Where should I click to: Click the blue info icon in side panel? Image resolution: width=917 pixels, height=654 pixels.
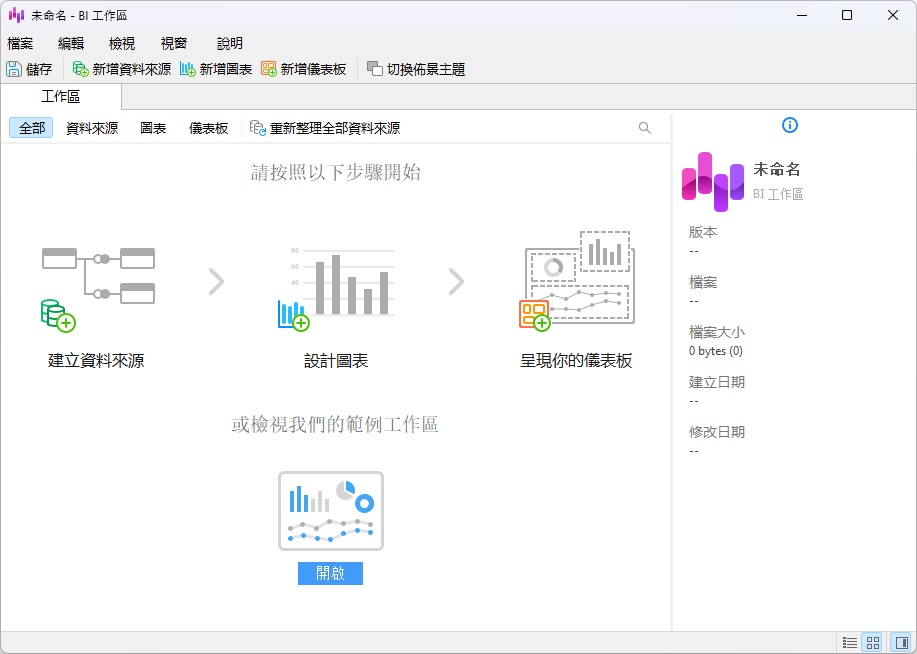tap(790, 125)
